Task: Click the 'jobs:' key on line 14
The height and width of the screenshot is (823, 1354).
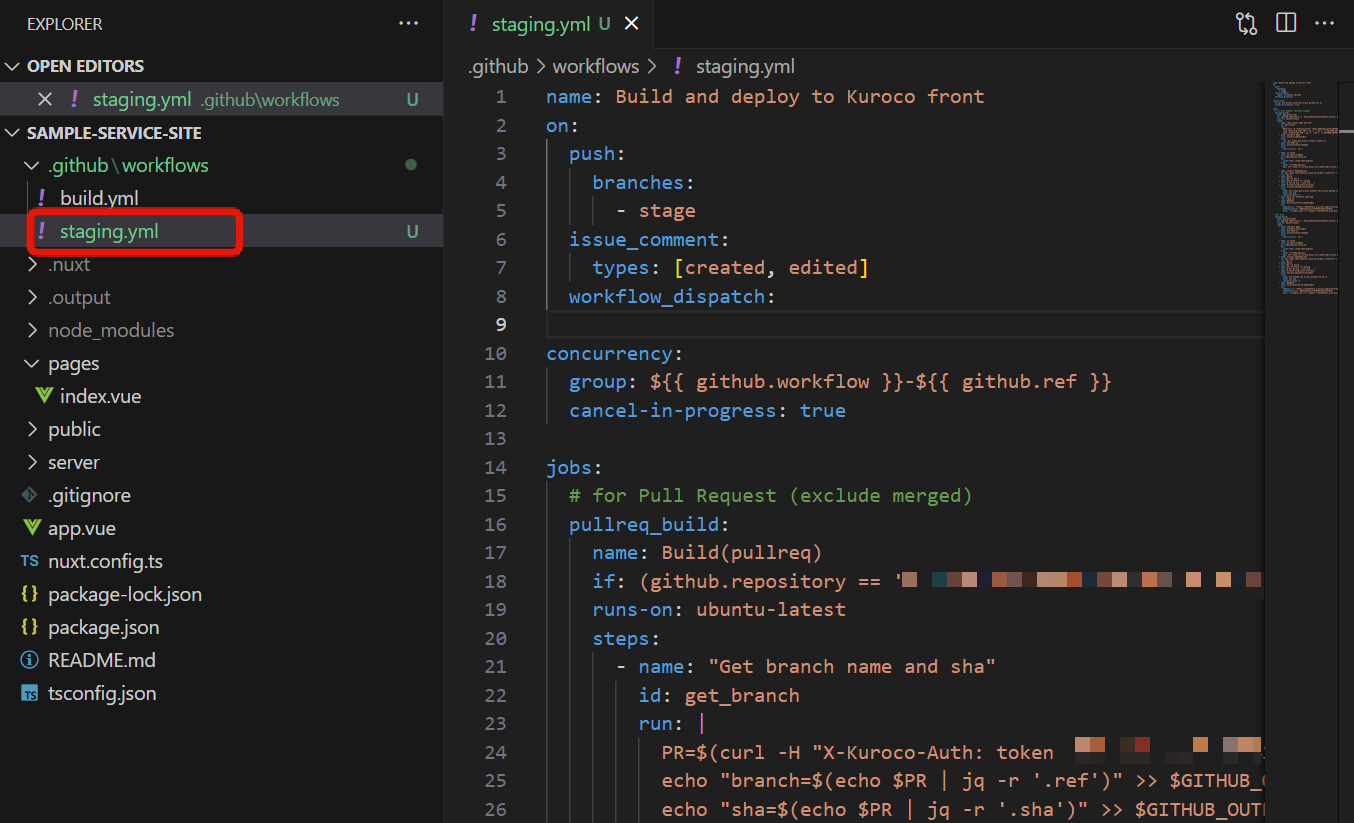Action: (x=575, y=467)
